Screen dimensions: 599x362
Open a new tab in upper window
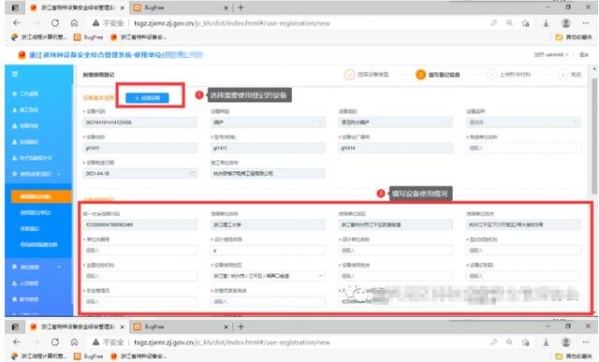pyautogui.click(x=241, y=7)
